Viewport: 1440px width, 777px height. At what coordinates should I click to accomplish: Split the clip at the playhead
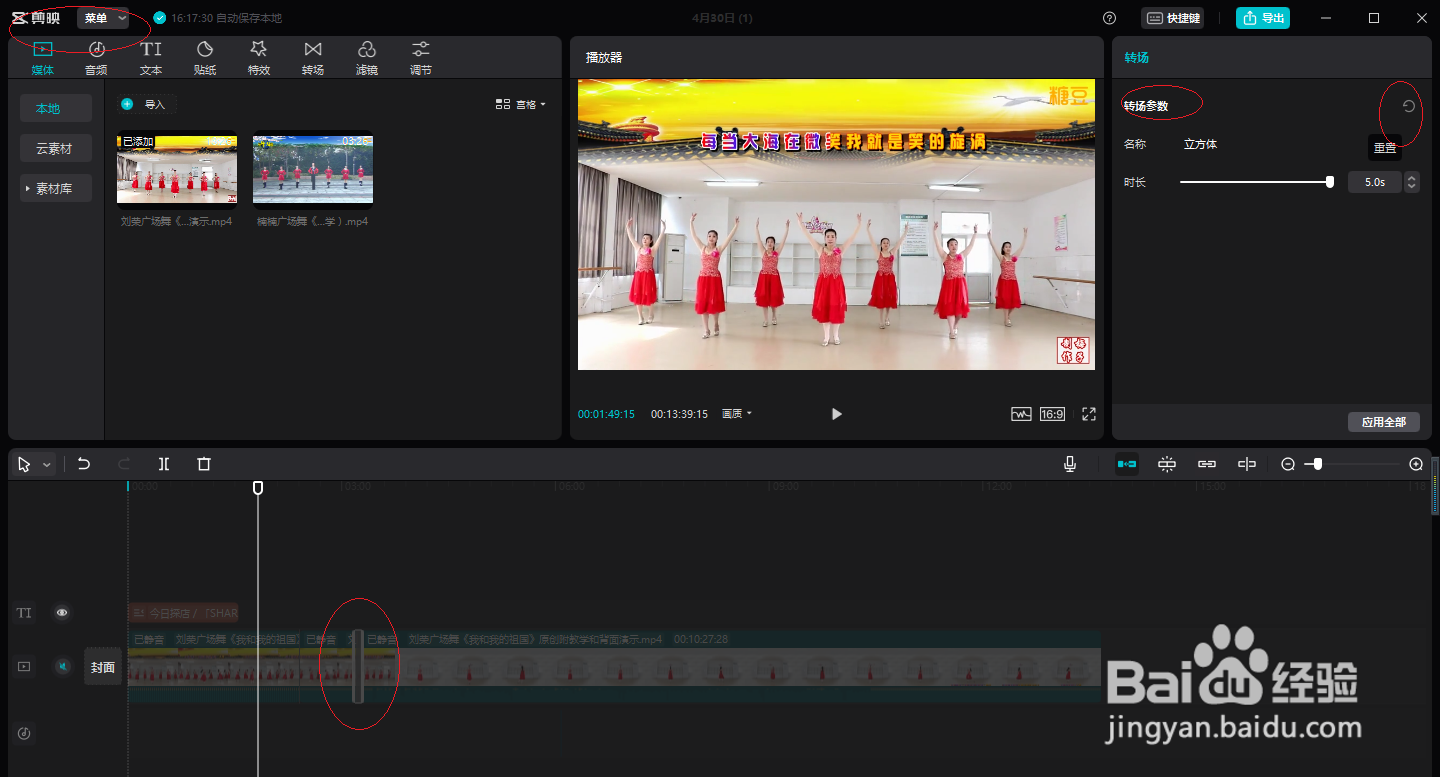click(x=164, y=464)
